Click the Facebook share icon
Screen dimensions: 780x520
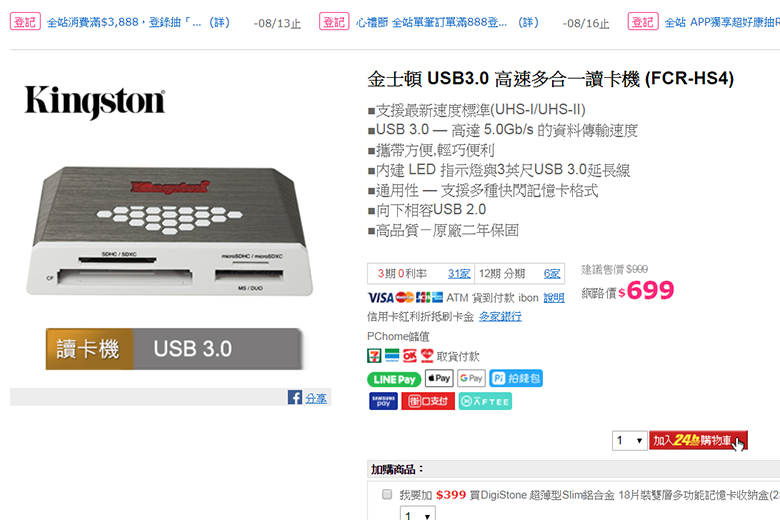(x=294, y=397)
